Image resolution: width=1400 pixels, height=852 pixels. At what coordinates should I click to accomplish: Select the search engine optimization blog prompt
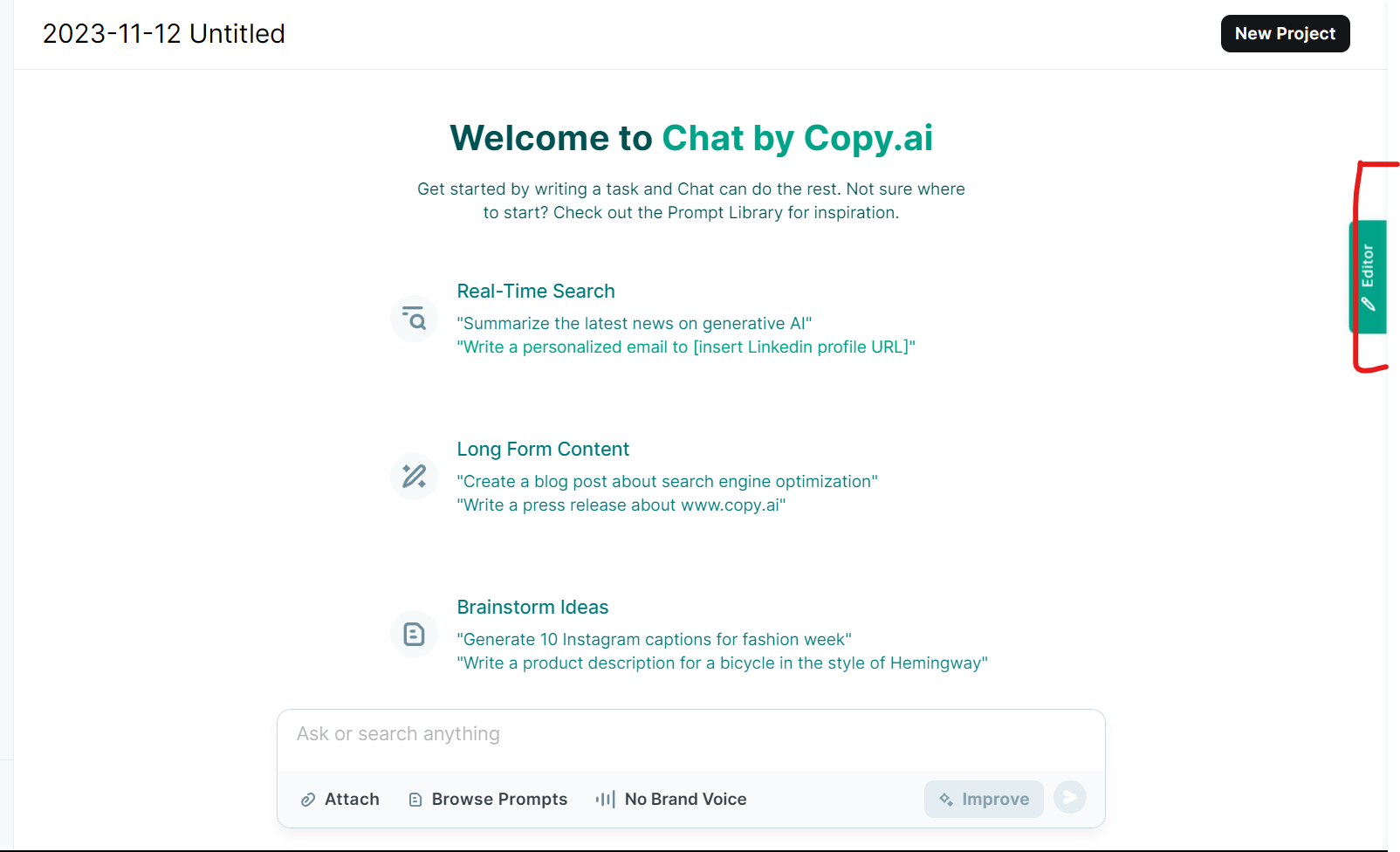(x=668, y=482)
